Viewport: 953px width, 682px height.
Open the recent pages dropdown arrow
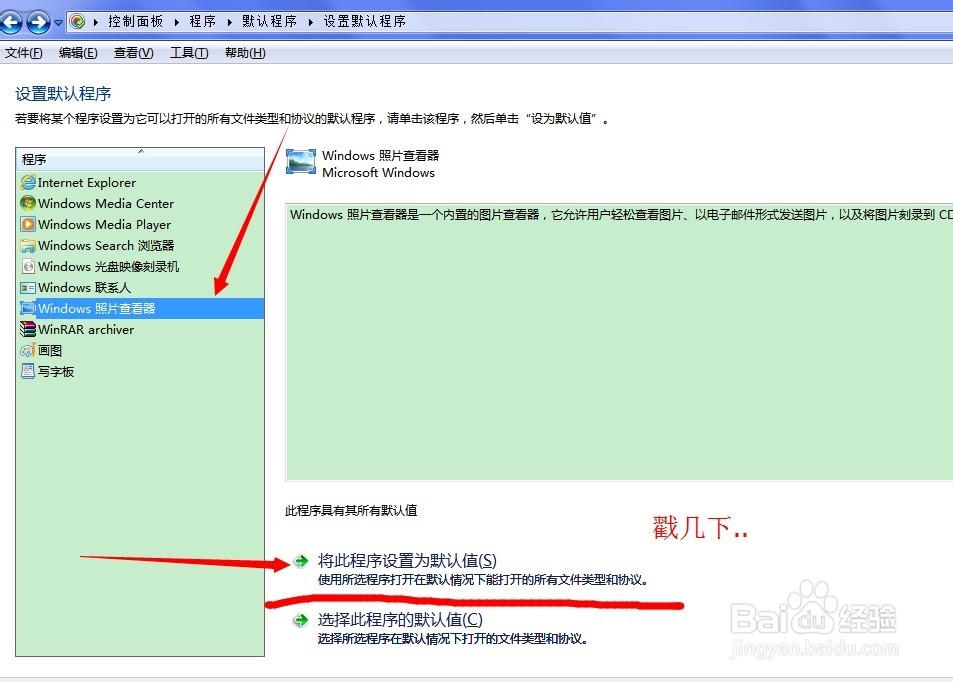58,22
